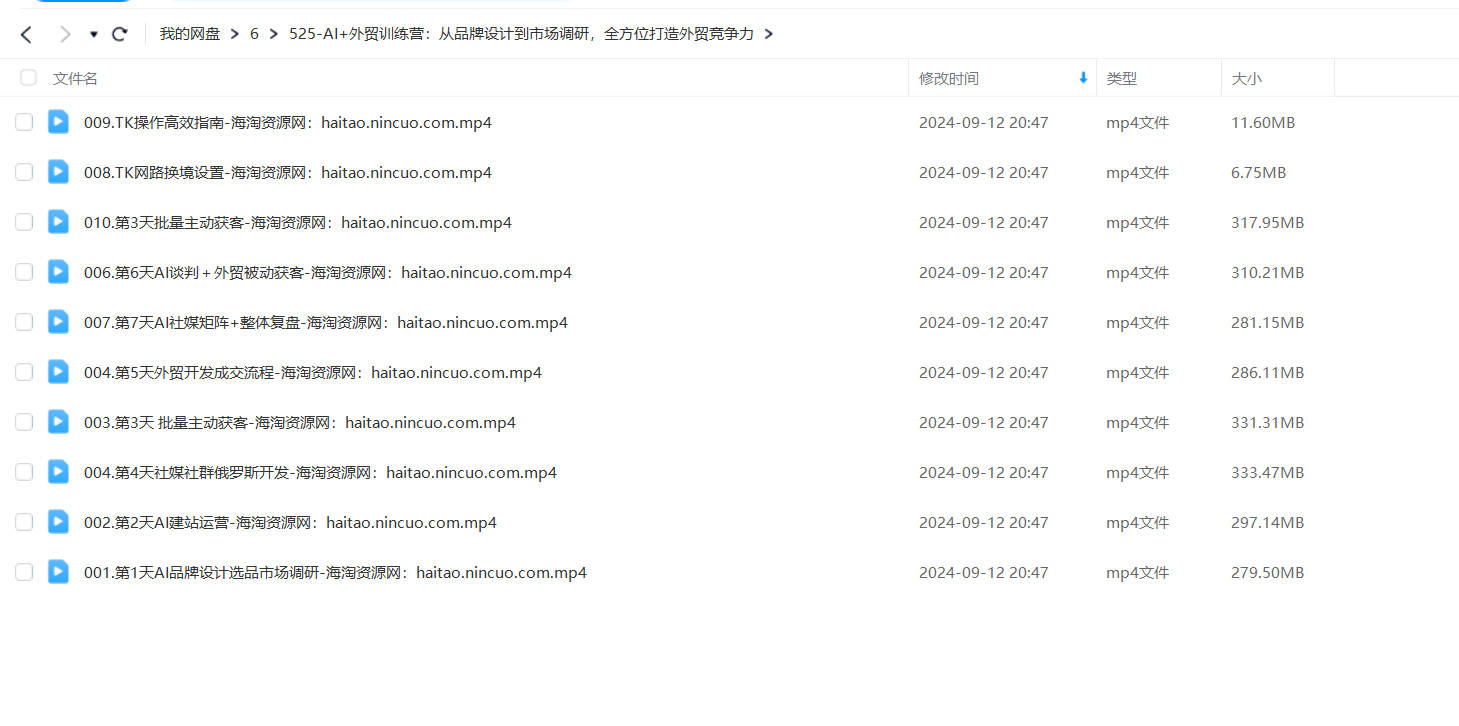
Task: Refresh the file list
Action: pos(119,34)
